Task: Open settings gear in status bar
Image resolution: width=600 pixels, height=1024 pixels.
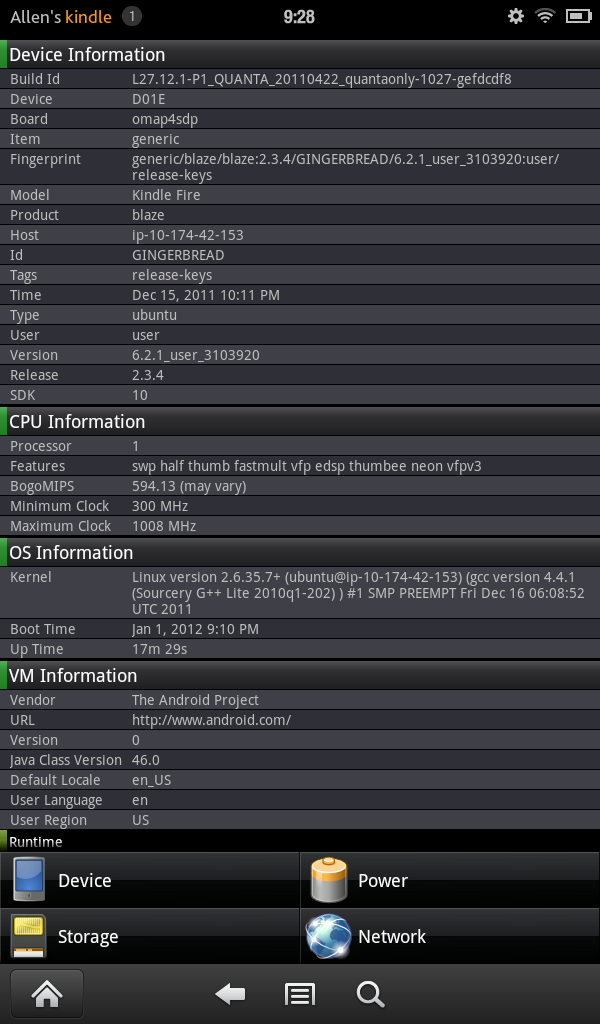Action: pyautogui.click(x=516, y=16)
